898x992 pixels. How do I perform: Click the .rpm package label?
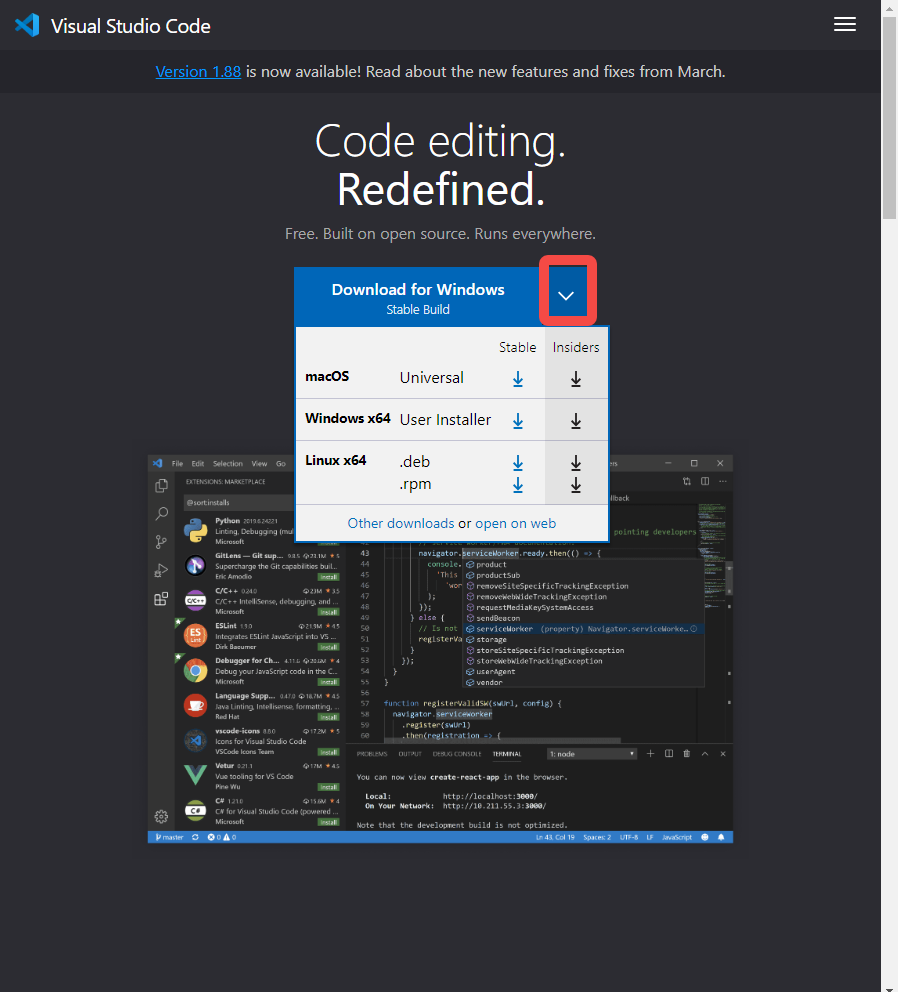coord(415,484)
